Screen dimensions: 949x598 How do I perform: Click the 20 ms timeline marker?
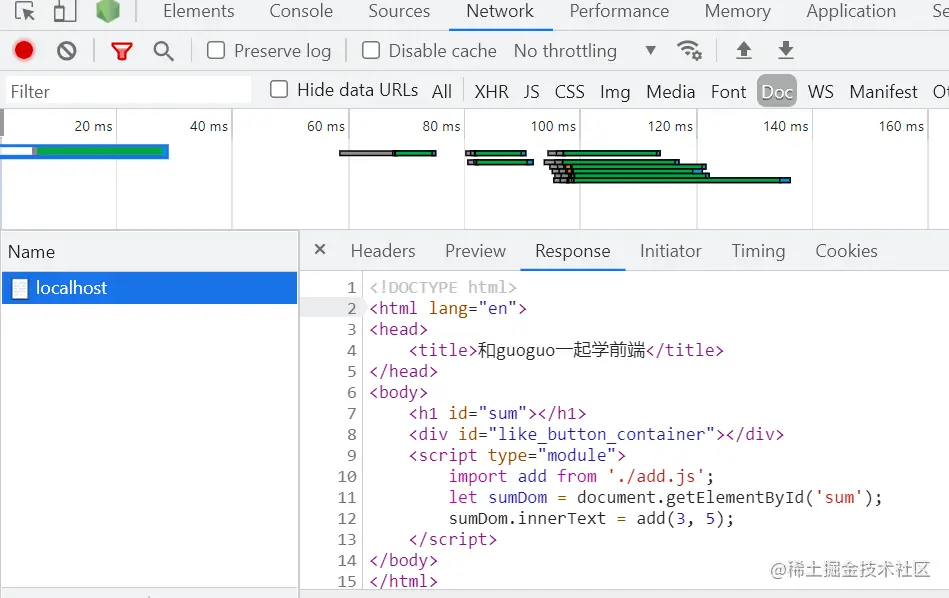93,126
